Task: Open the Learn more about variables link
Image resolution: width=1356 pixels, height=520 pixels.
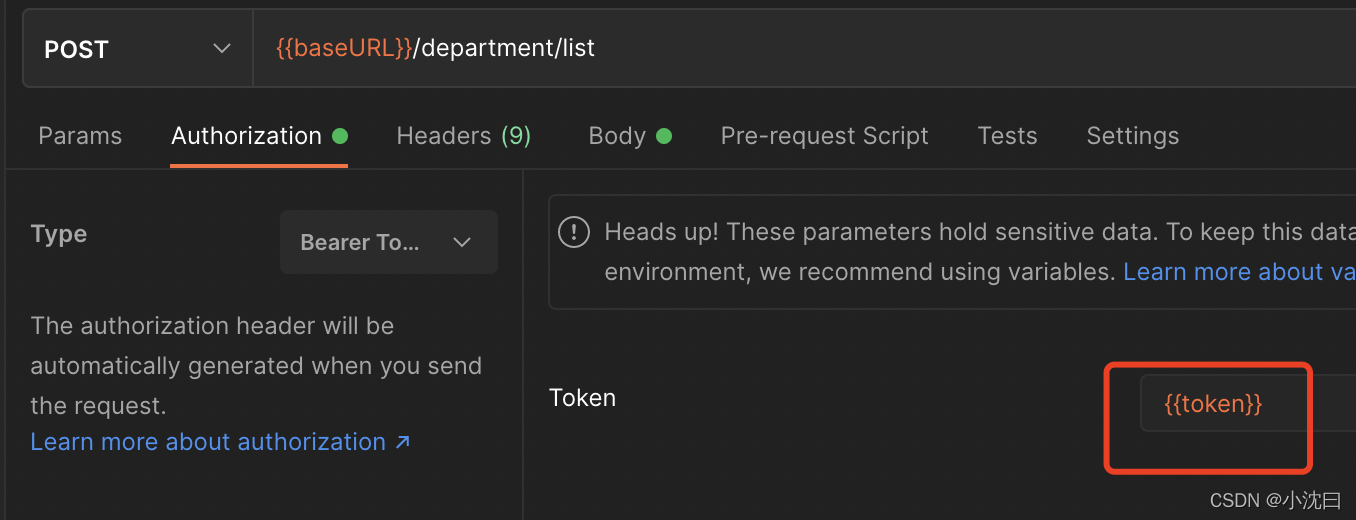Action: click(x=1239, y=272)
